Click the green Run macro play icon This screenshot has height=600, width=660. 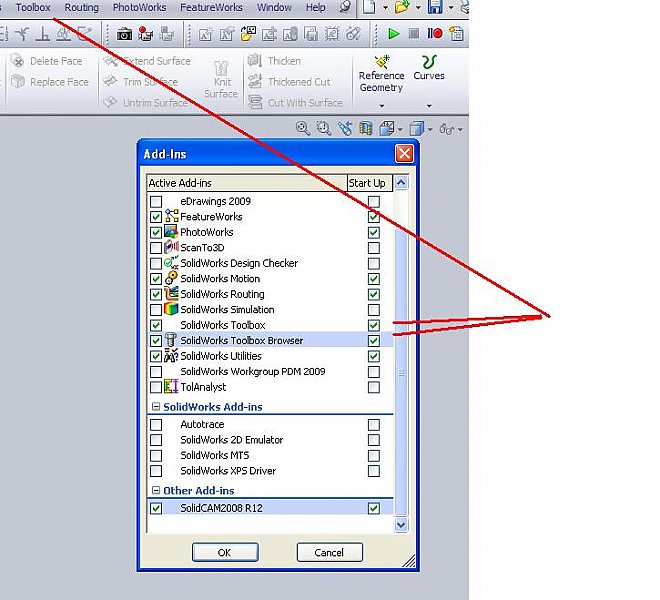(394, 34)
